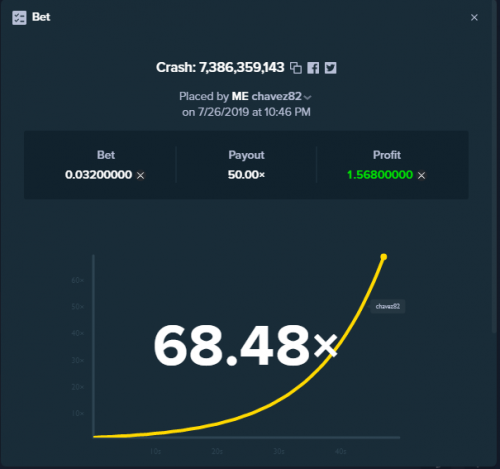Image resolution: width=500 pixels, height=469 pixels.
Task: Click the 30× axis label
Action: 77,360
